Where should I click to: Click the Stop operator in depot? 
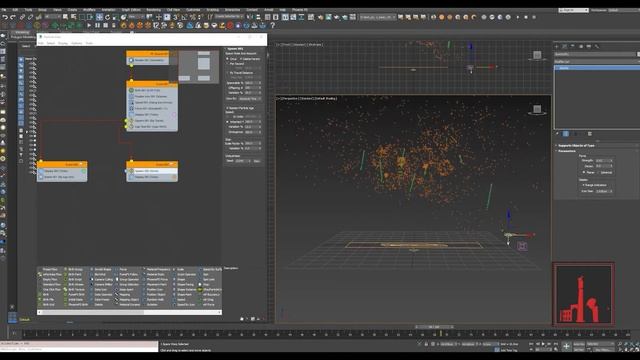[x=206, y=284]
